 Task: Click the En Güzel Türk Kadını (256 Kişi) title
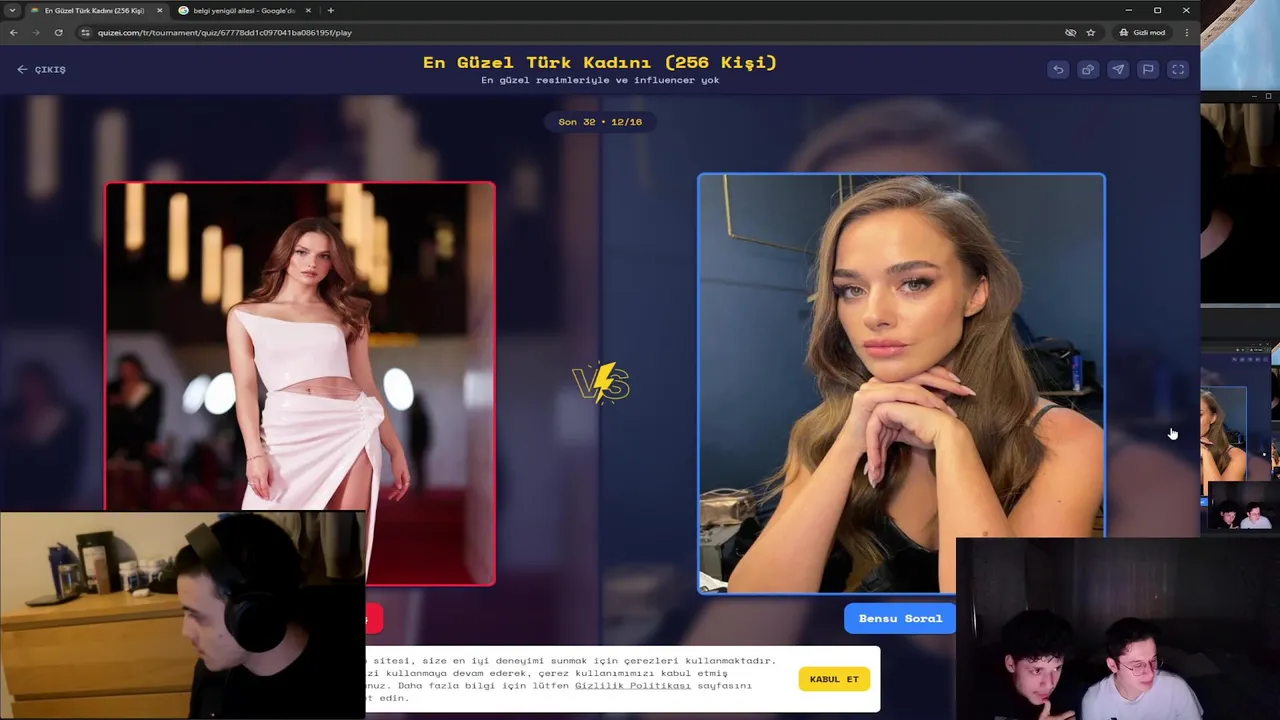[600, 62]
